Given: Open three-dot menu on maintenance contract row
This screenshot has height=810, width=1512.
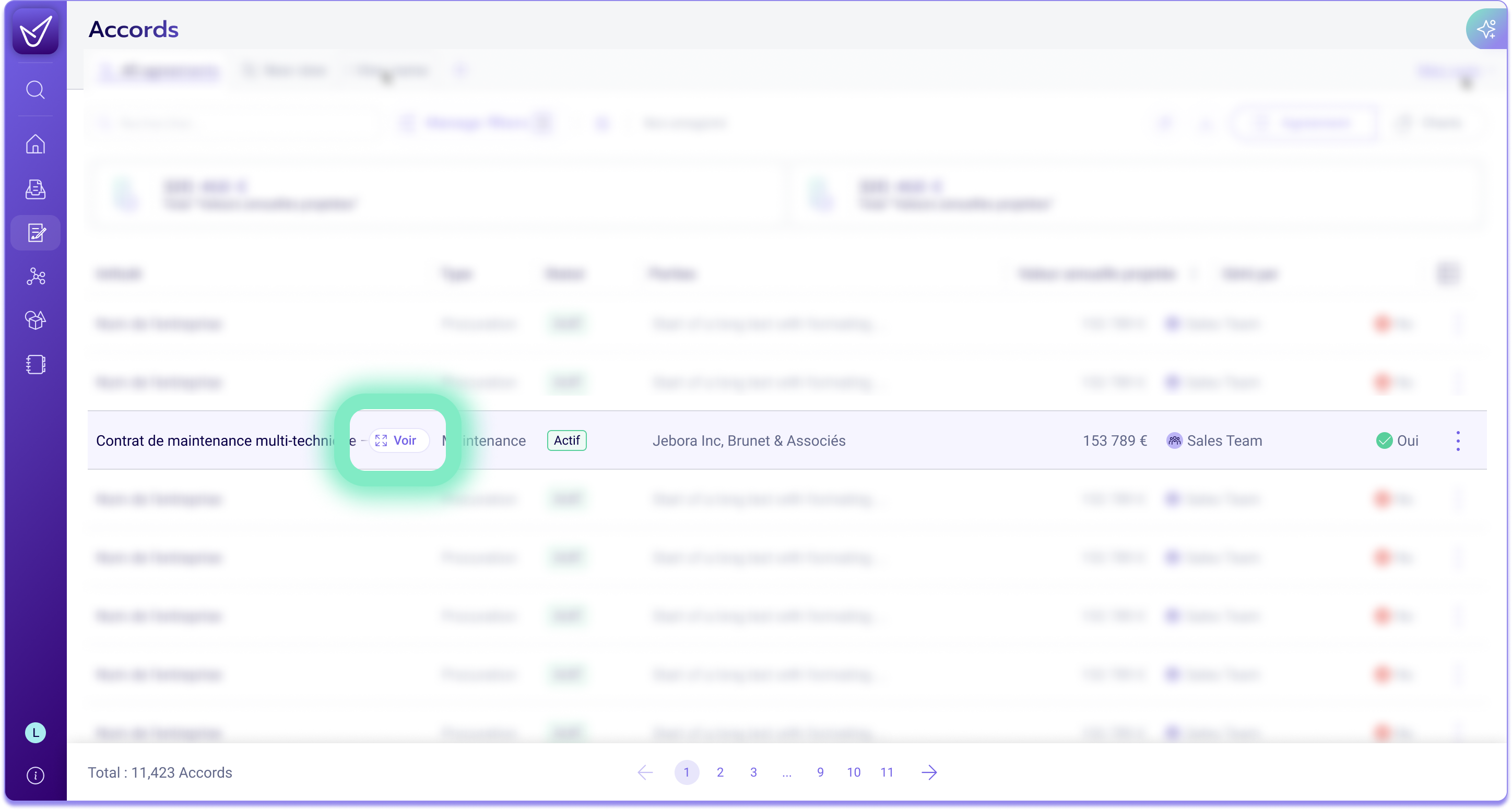Looking at the screenshot, I should pyautogui.click(x=1458, y=440).
